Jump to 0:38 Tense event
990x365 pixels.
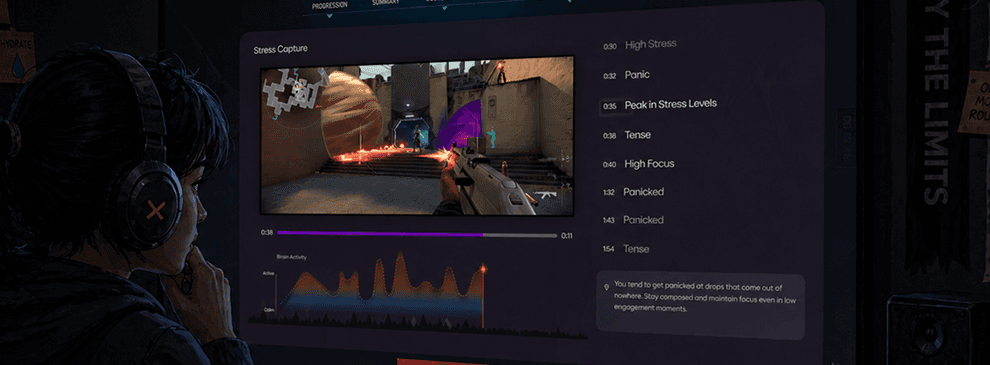[626, 135]
